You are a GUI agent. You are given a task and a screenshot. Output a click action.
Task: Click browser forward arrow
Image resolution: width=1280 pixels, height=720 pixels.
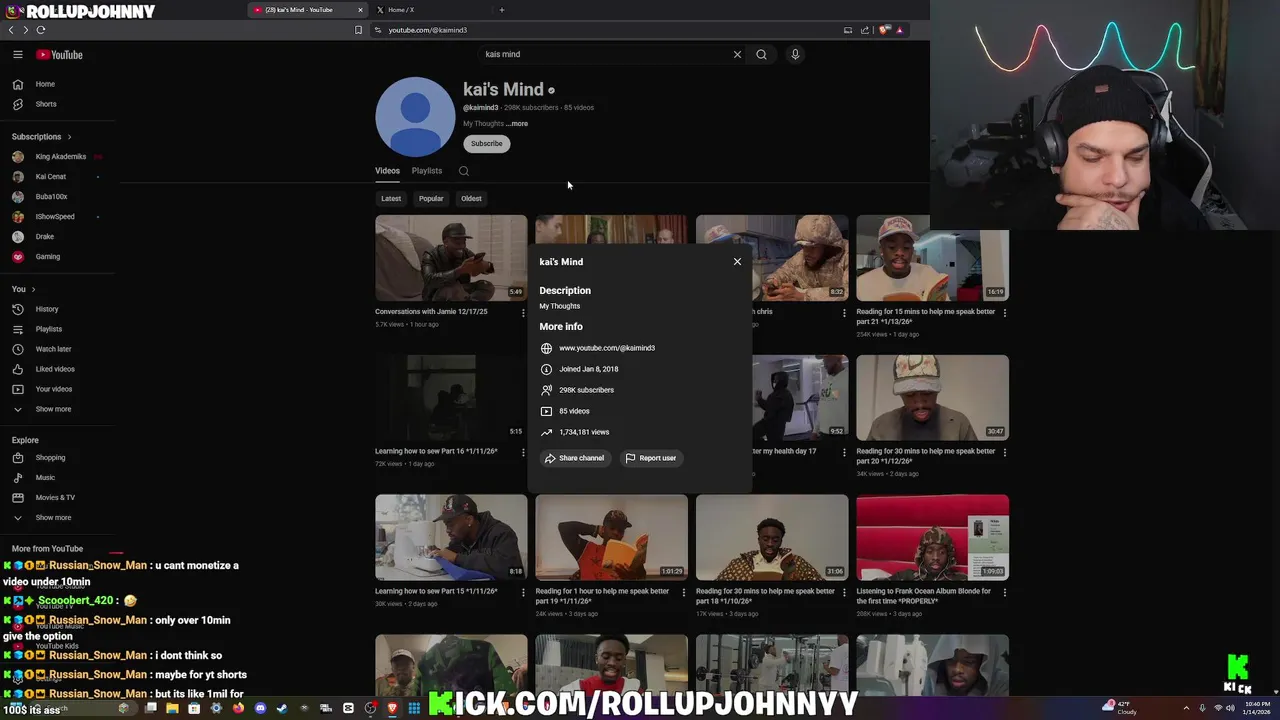25,30
